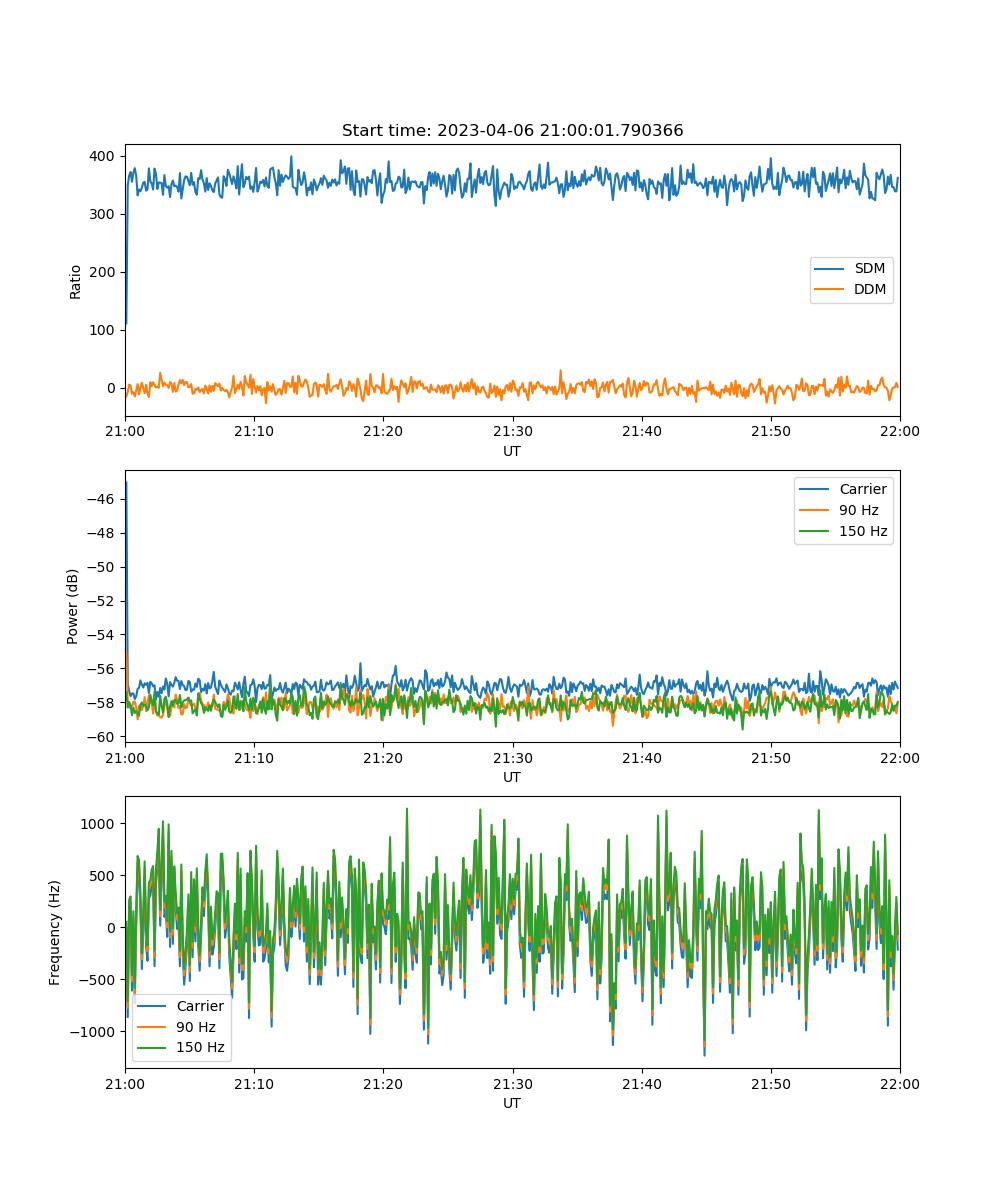The image size is (1000, 1200).
Task: Click the plot title showing start time 2023-04-06
Action: tap(512, 131)
